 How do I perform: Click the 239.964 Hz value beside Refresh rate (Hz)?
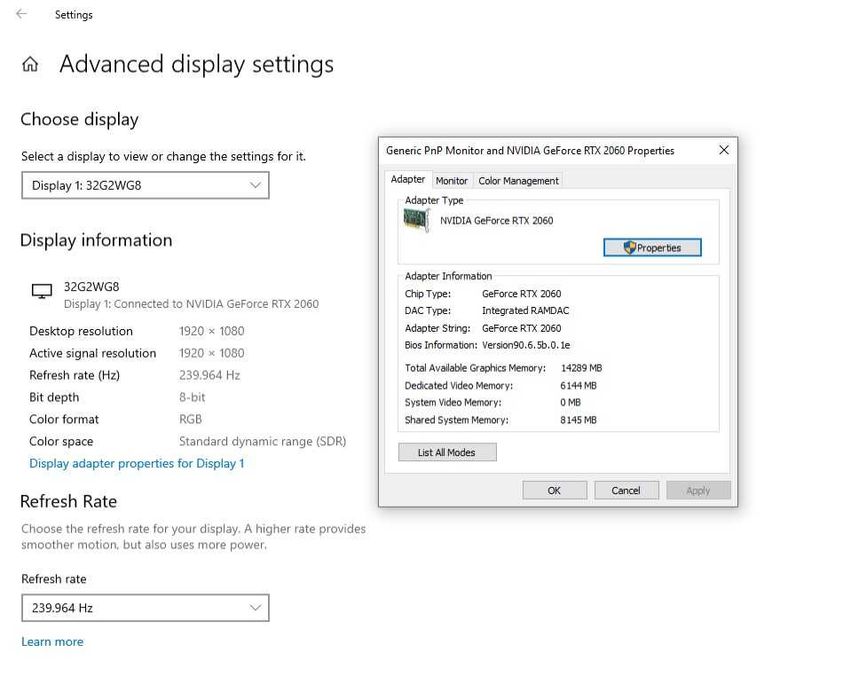pos(210,375)
